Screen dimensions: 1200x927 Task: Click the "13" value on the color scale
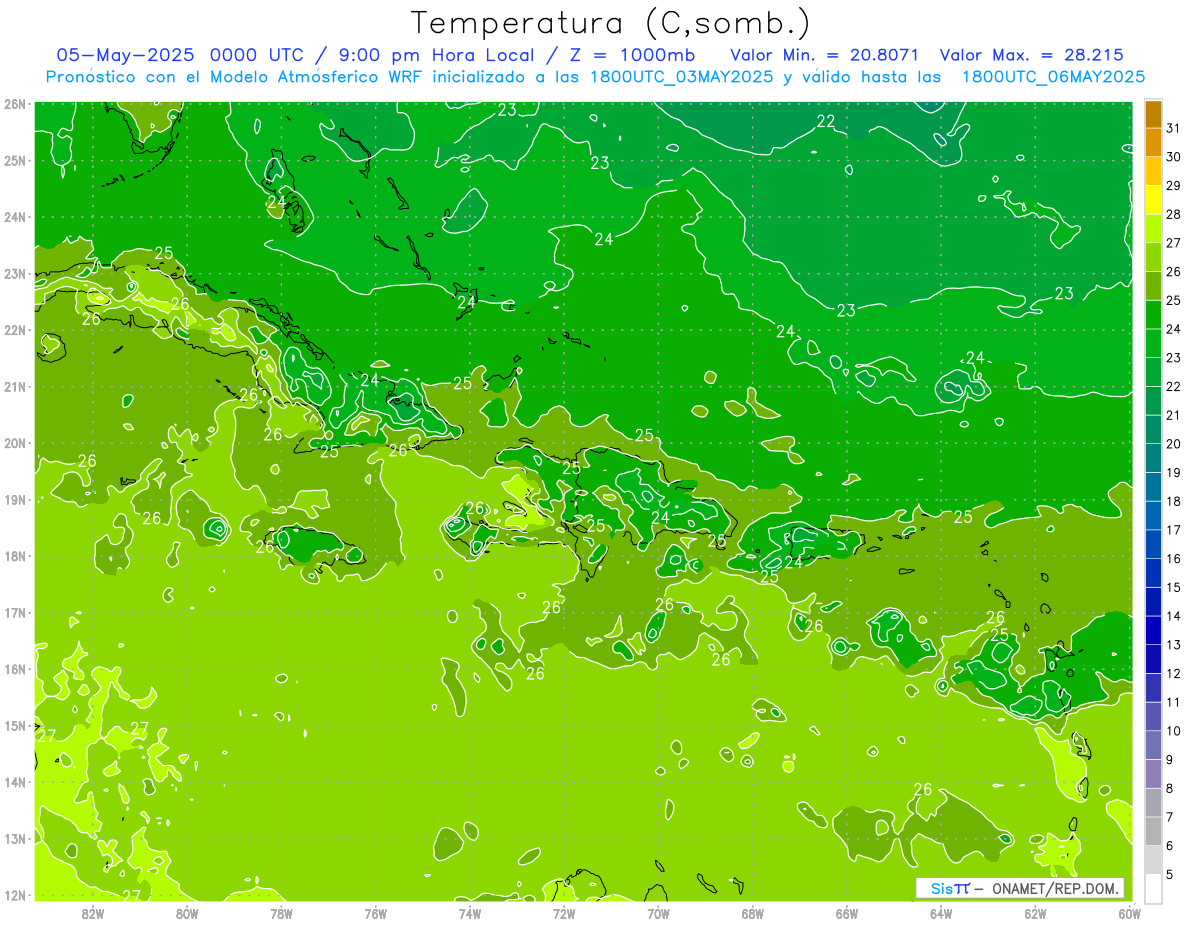(x=1174, y=644)
